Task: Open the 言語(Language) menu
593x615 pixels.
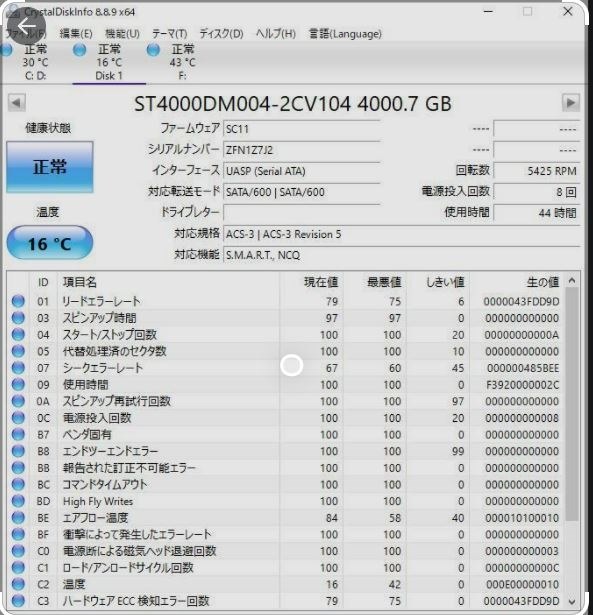Action: (x=345, y=34)
